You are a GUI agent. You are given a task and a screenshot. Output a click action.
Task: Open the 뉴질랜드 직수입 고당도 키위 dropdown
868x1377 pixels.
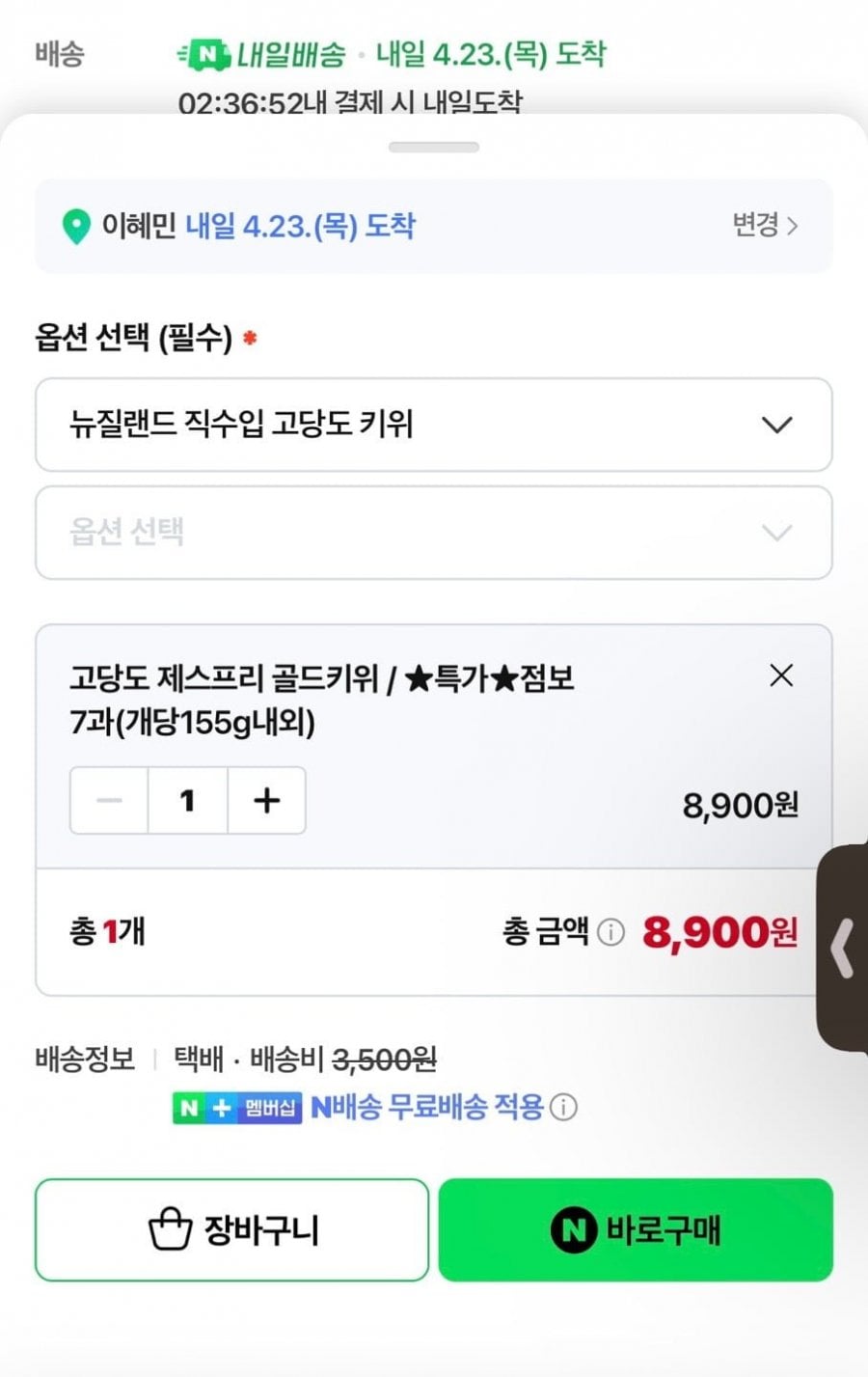(x=433, y=425)
